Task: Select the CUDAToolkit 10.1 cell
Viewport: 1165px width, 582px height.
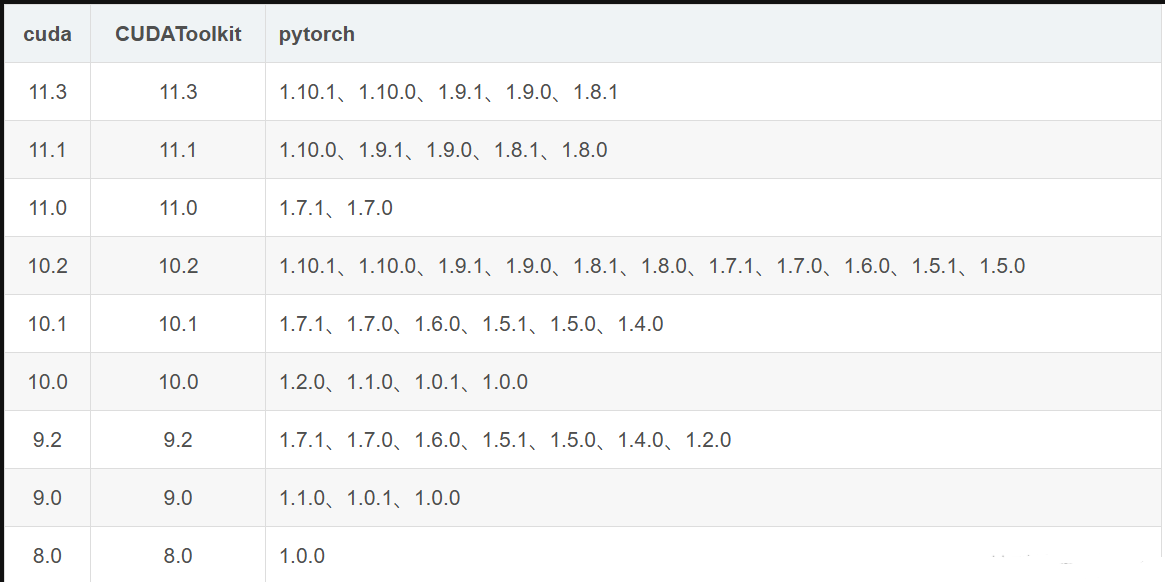Action: point(178,324)
